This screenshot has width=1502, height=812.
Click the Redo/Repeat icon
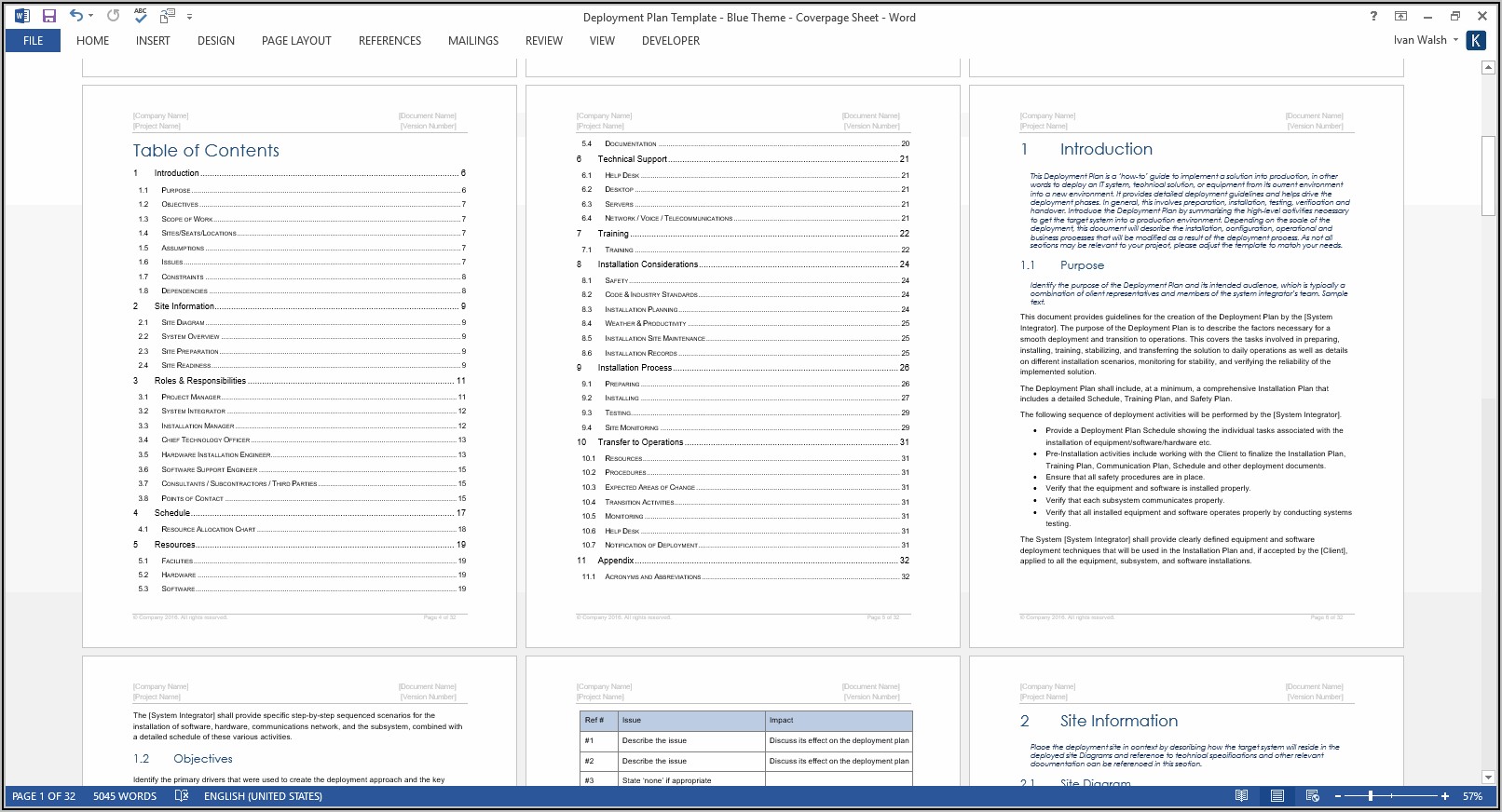[113, 16]
